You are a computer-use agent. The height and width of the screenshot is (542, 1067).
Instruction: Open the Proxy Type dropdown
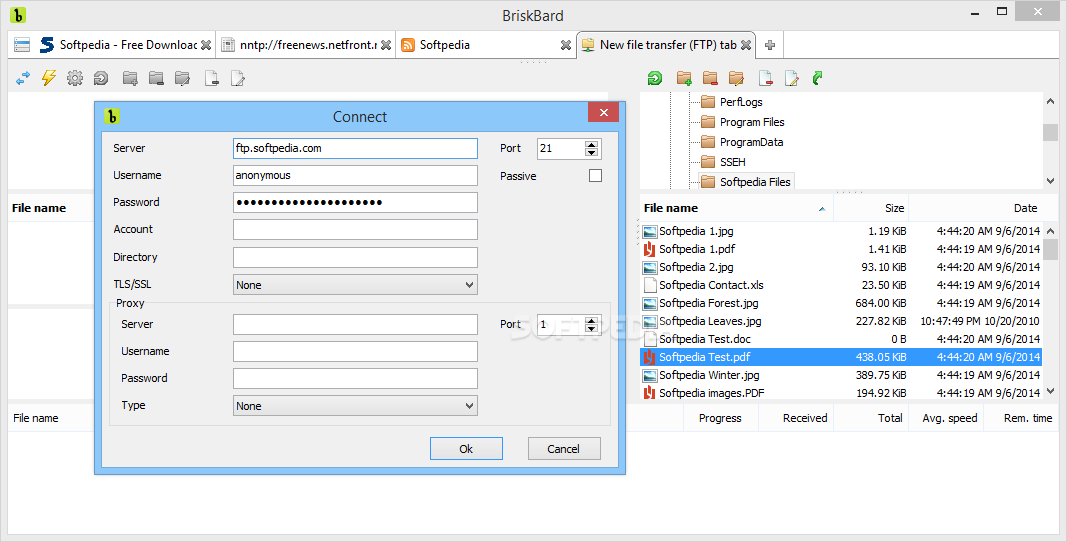tap(355, 406)
